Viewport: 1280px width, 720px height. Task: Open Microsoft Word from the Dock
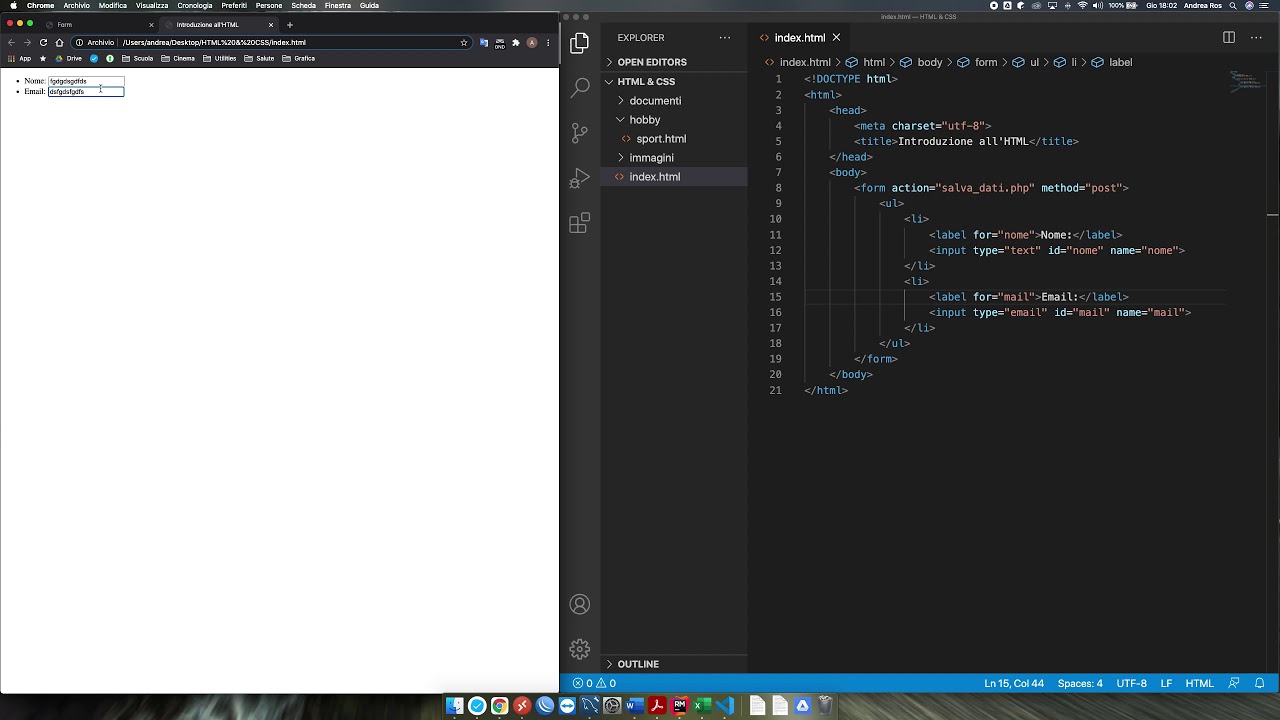(634, 706)
